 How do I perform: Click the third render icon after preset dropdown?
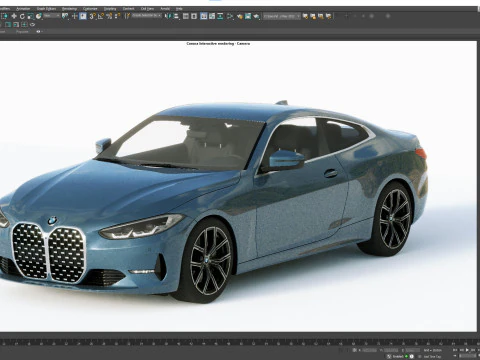pos(321,16)
